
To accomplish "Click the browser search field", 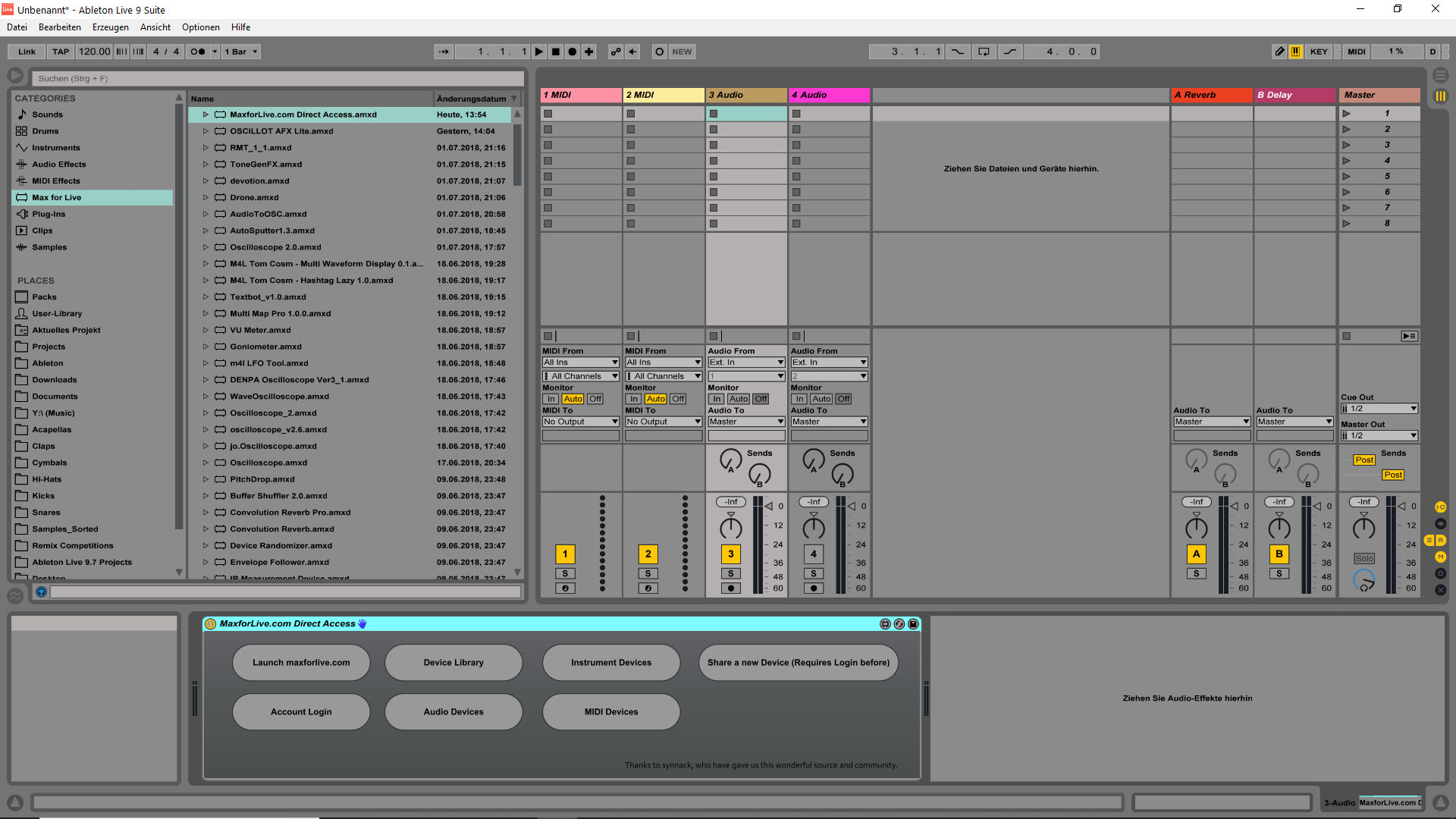I will (x=278, y=78).
